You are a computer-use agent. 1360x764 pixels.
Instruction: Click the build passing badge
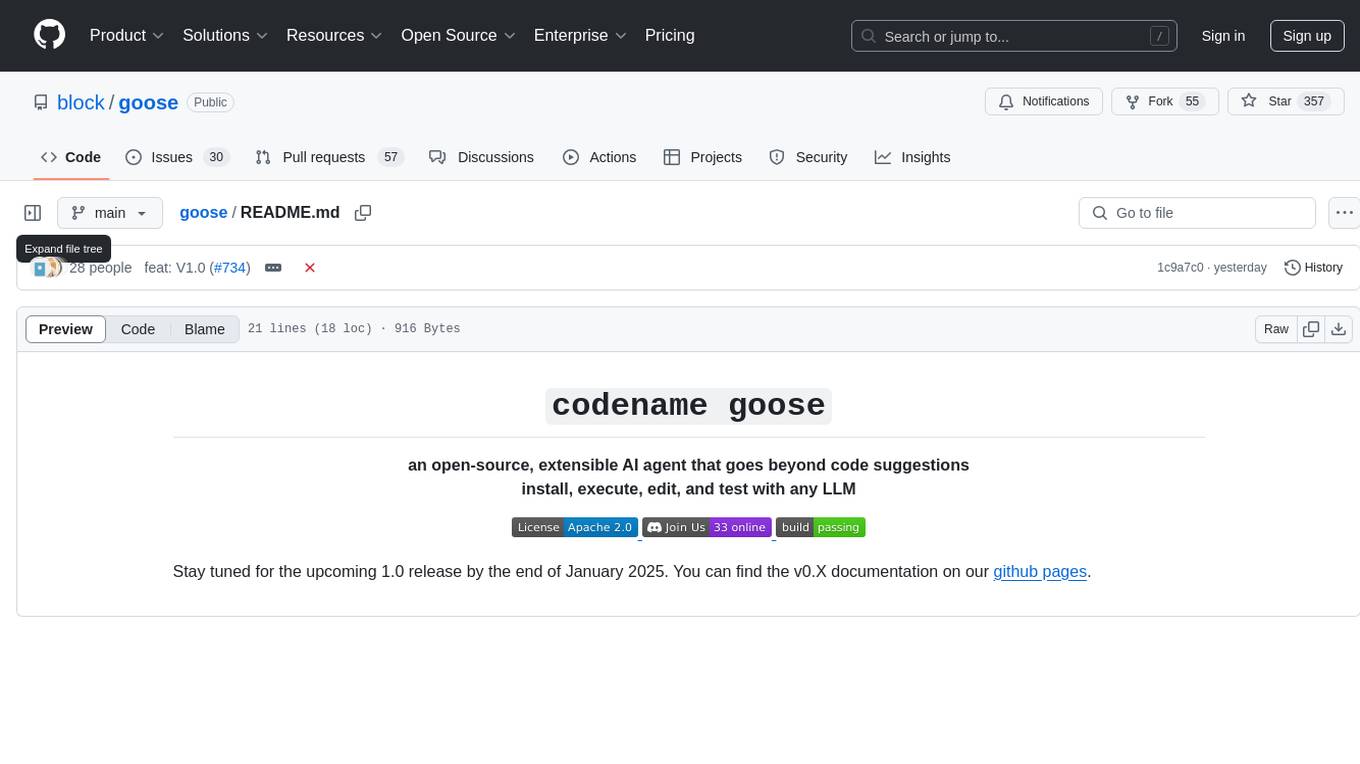(821, 527)
